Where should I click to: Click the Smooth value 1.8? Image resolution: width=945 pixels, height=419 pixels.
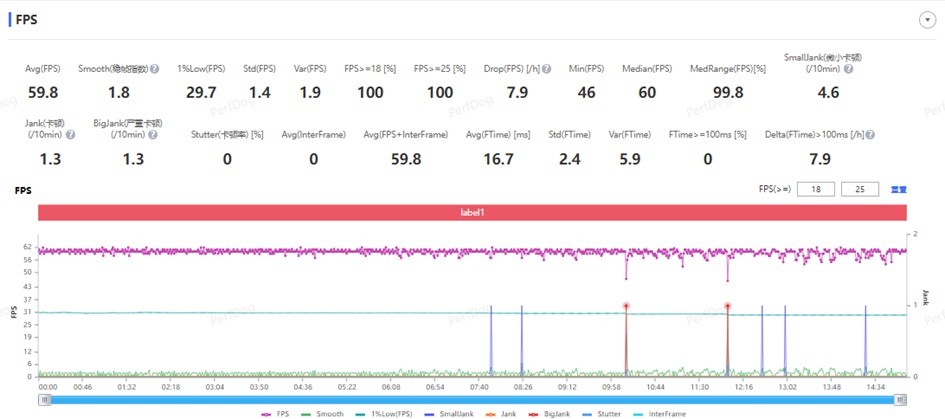120,92
